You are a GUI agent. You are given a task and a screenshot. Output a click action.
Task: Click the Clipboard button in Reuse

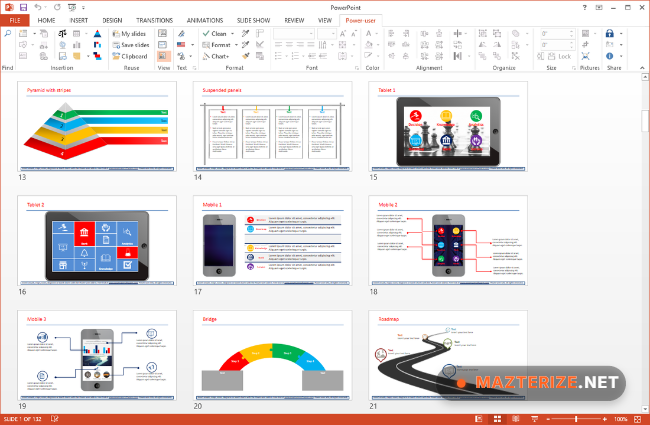tap(130, 56)
